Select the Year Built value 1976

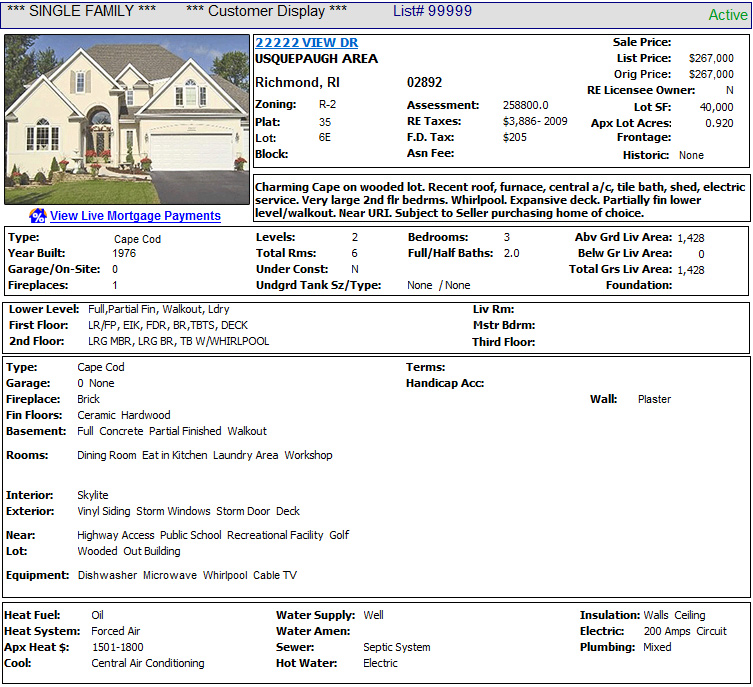(x=124, y=253)
